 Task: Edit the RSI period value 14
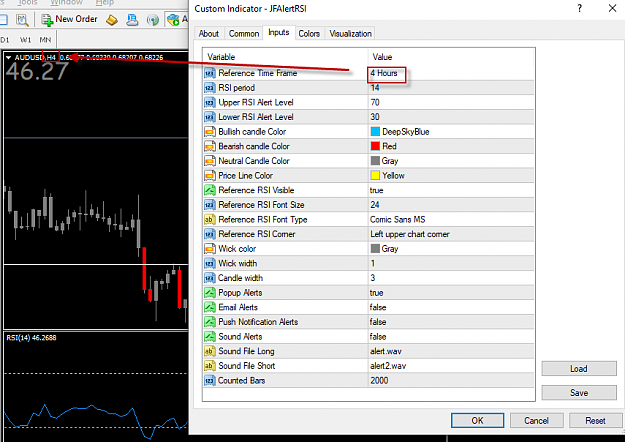375,88
